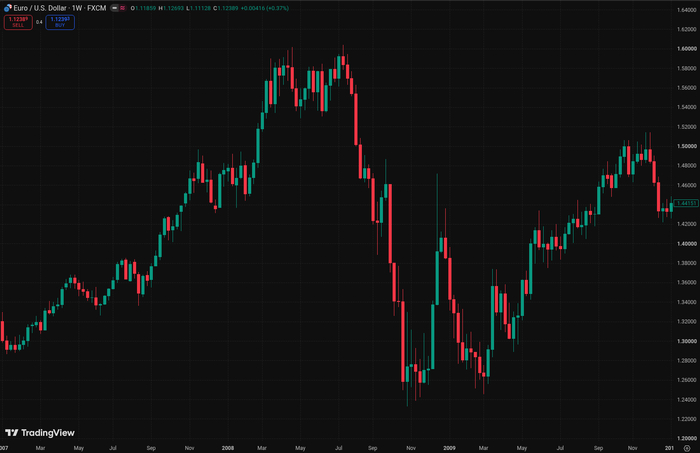Image resolution: width=700 pixels, height=453 pixels.
Task: Click the 1.60000 price axis label
Action: pyautogui.click(x=687, y=49)
